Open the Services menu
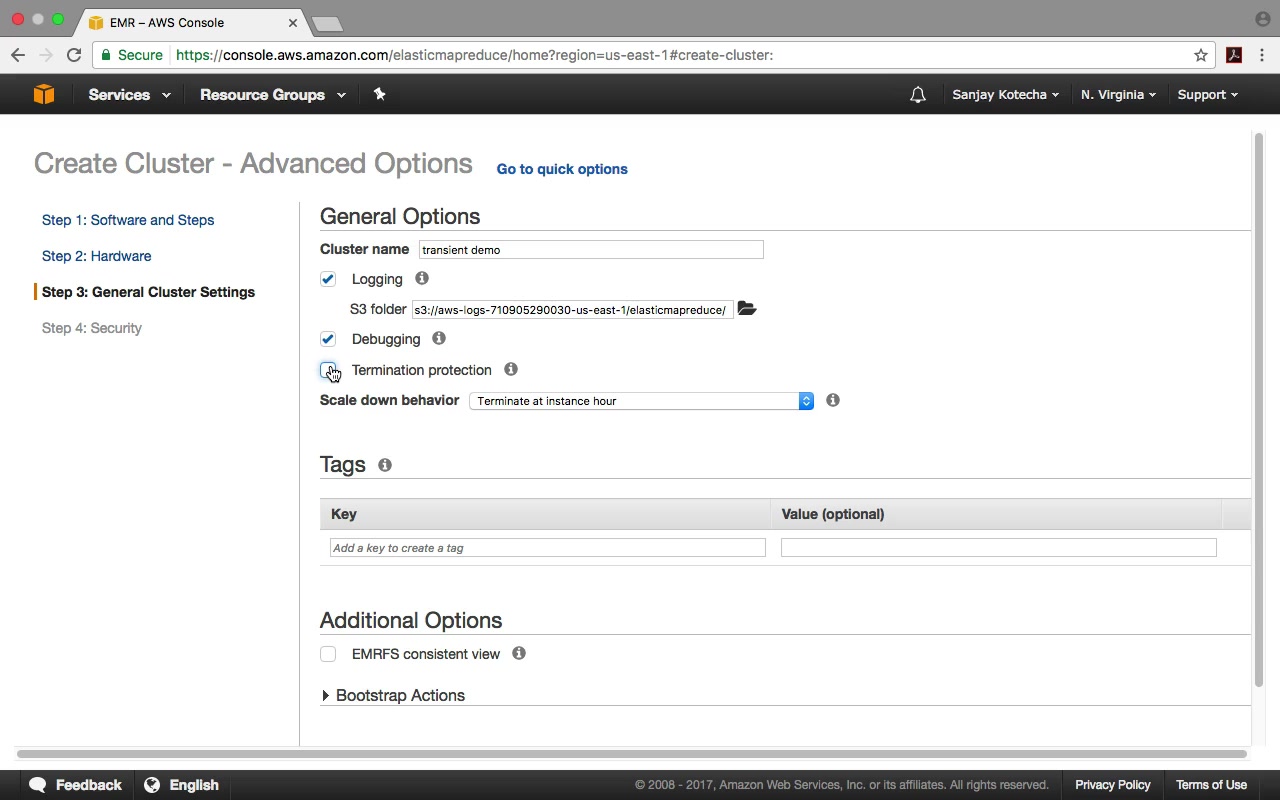Image resolution: width=1280 pixels, height=800 pixels. click(129, 95)
